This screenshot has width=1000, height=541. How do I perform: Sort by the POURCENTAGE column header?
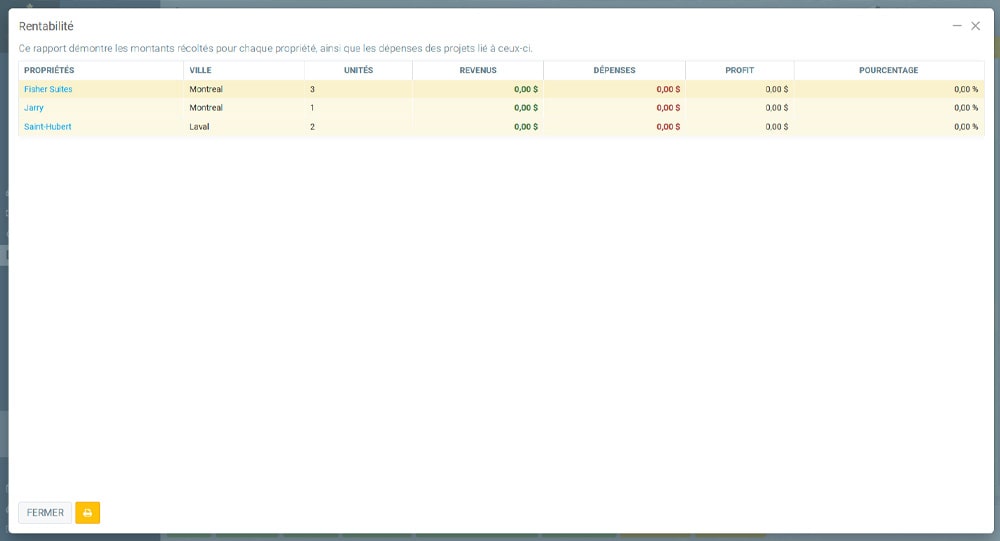point(888,71)
